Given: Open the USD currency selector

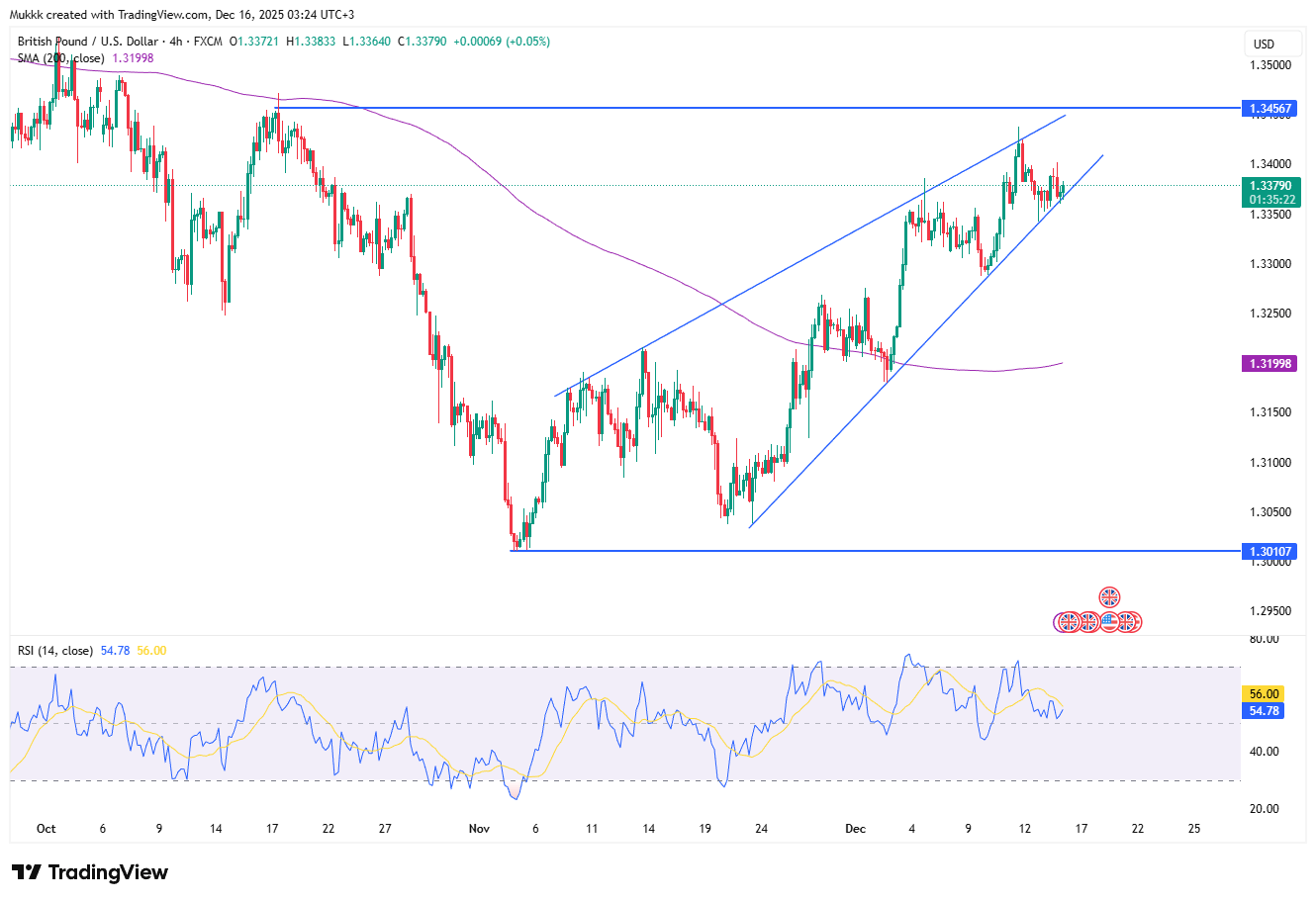Looking at the screenshot, I should (1264, 44).
